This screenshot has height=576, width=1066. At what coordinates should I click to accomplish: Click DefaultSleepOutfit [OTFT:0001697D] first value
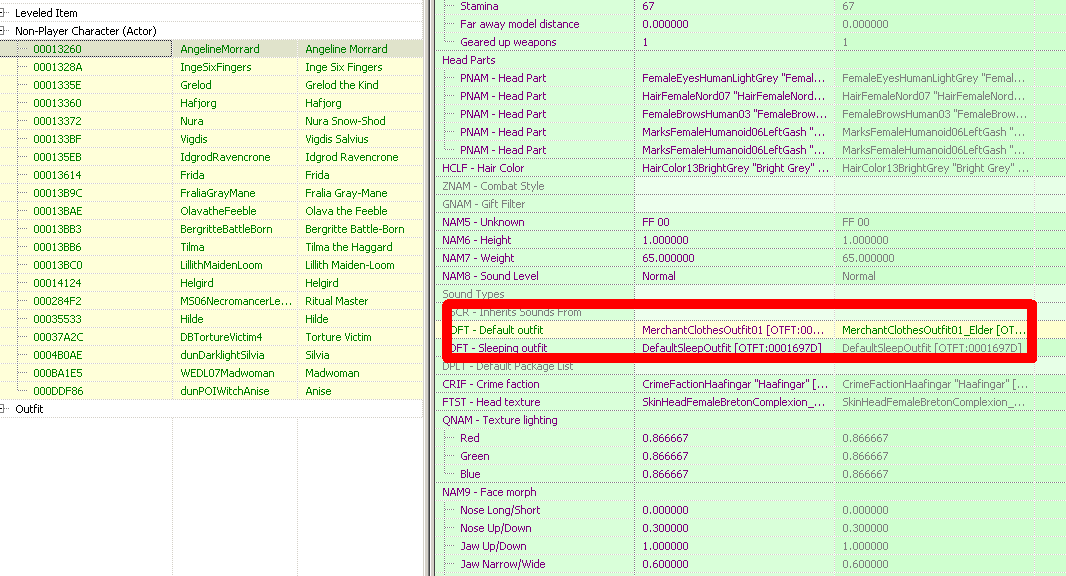point(732,348)
